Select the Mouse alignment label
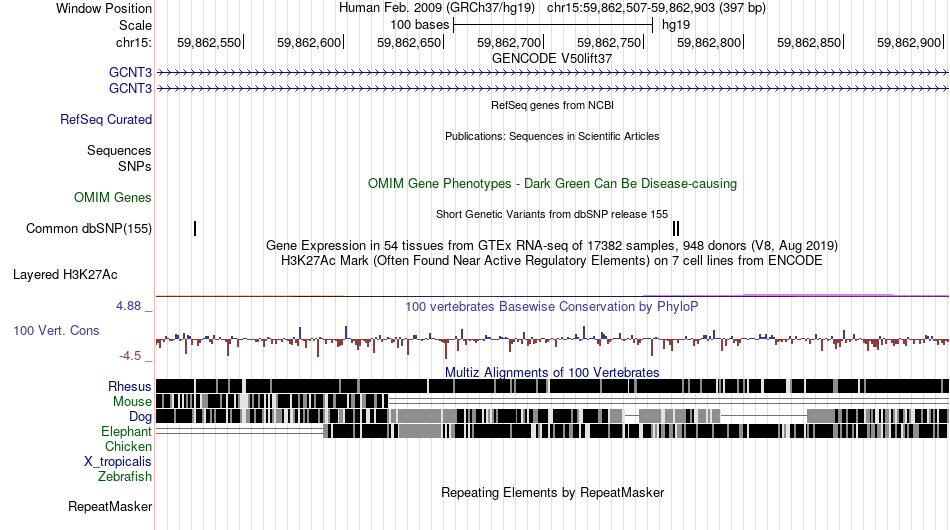This screenshot has width=950, height=530. click(x=132, y=402)
